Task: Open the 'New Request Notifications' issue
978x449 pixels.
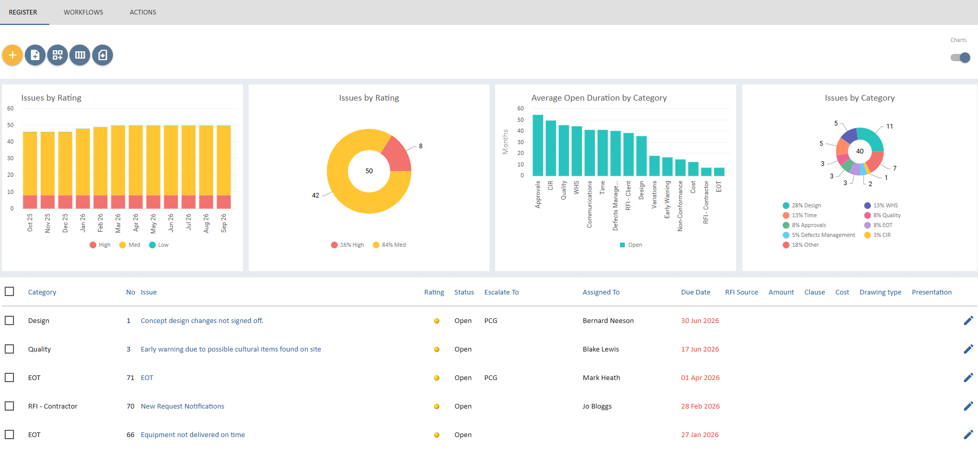Action: (x=182, y=406)
